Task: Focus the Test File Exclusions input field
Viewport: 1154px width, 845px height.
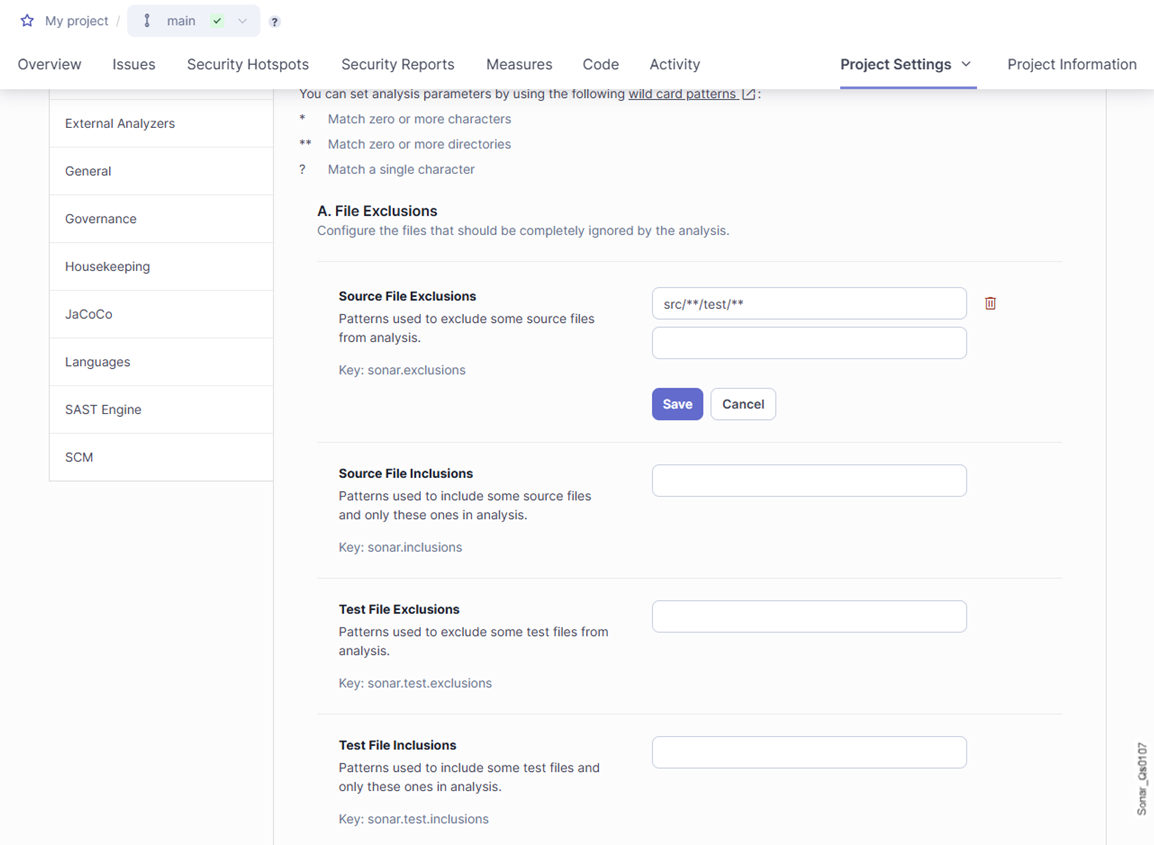Action: click(x=808, y=617)
